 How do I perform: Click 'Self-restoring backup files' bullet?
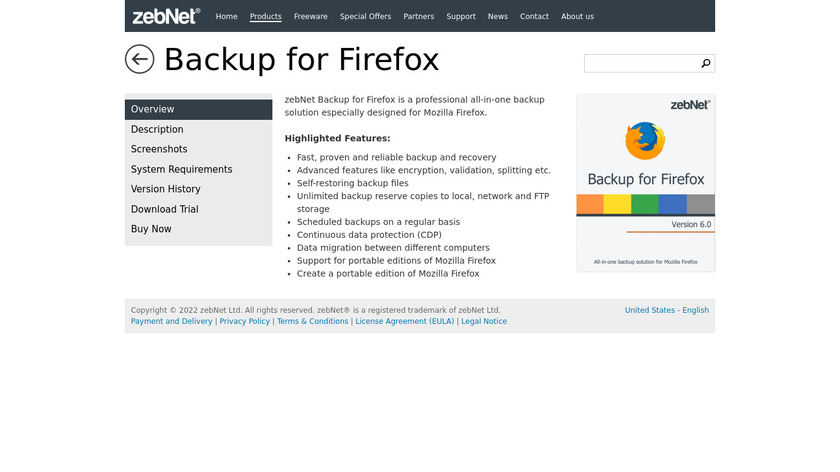click(352, 183)
